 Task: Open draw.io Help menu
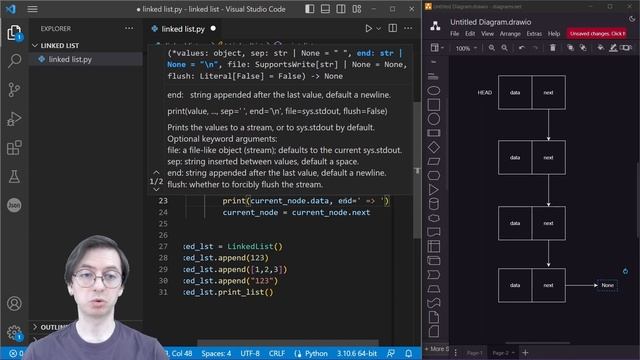[x=553, y=34]
